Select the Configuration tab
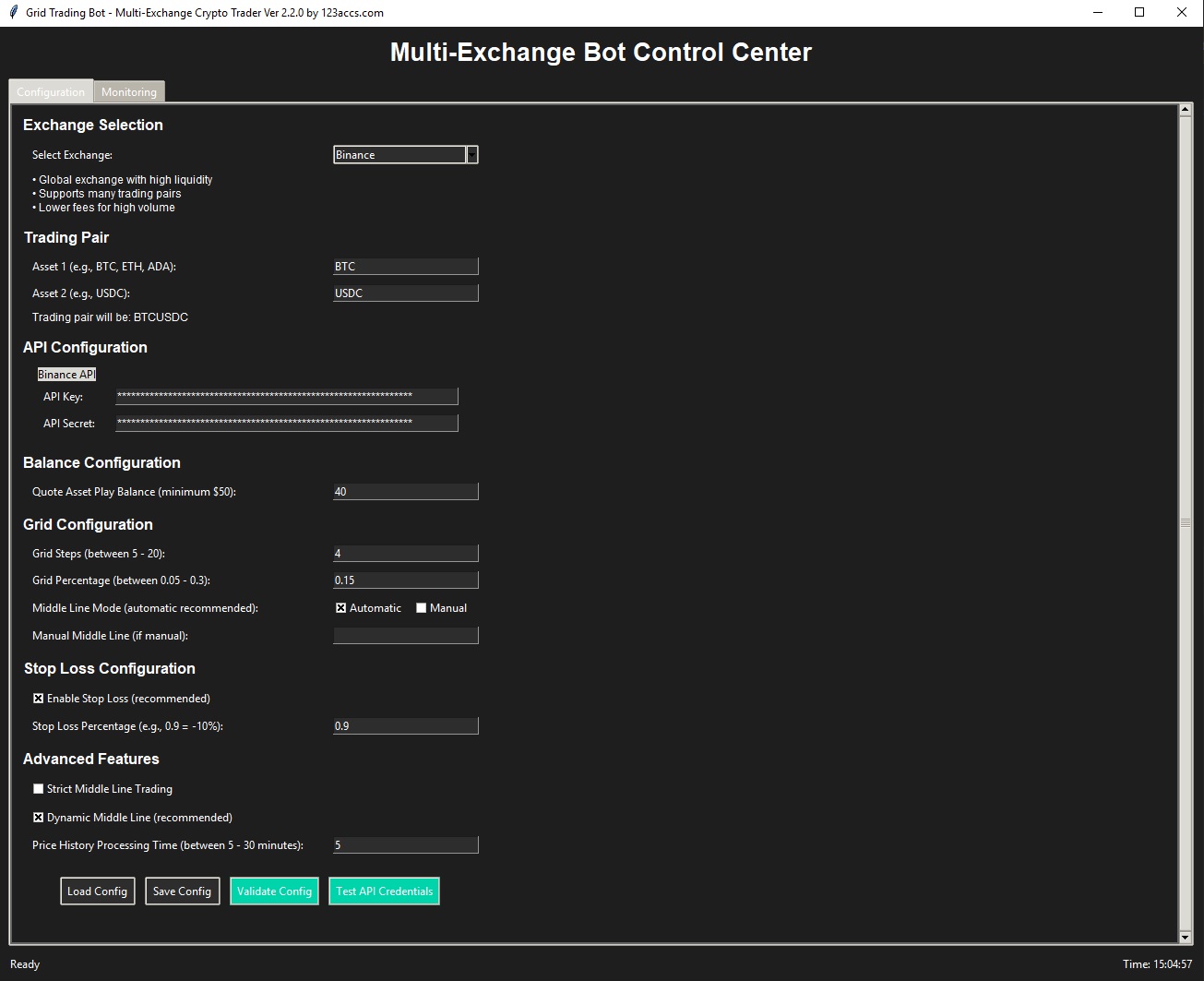 click(51, 91)
